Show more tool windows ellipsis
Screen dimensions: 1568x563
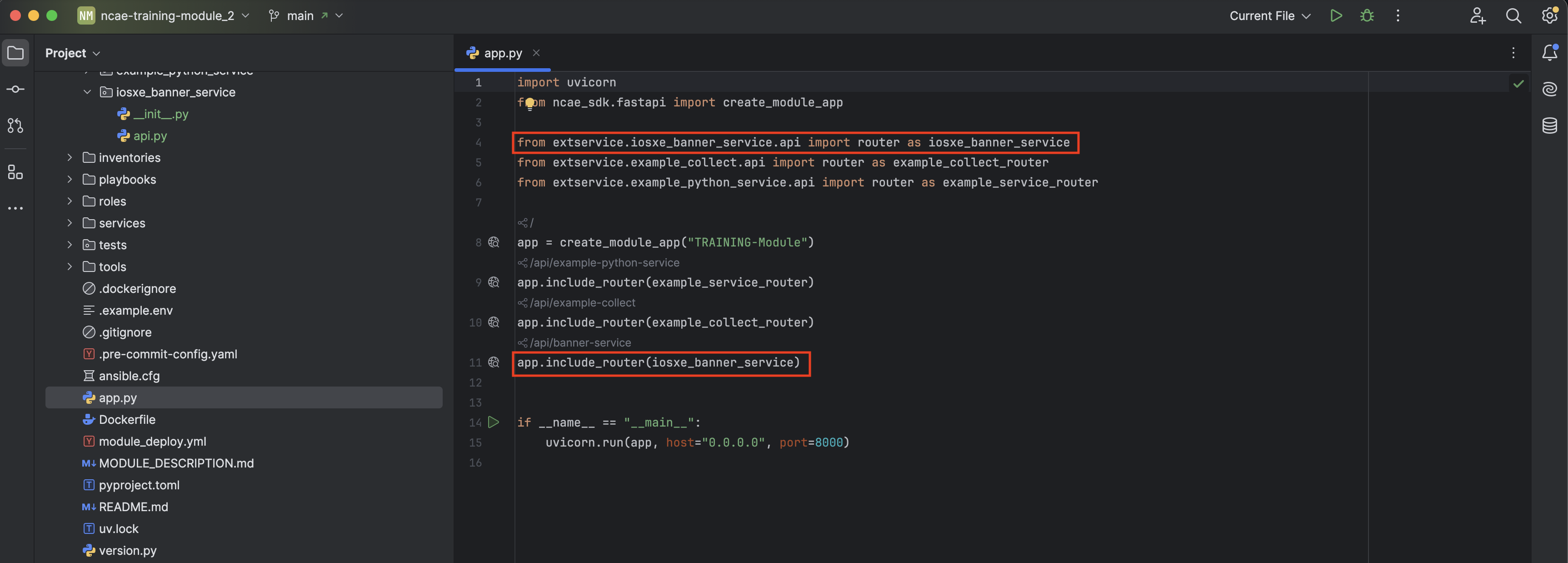click(x=15, y=208)
